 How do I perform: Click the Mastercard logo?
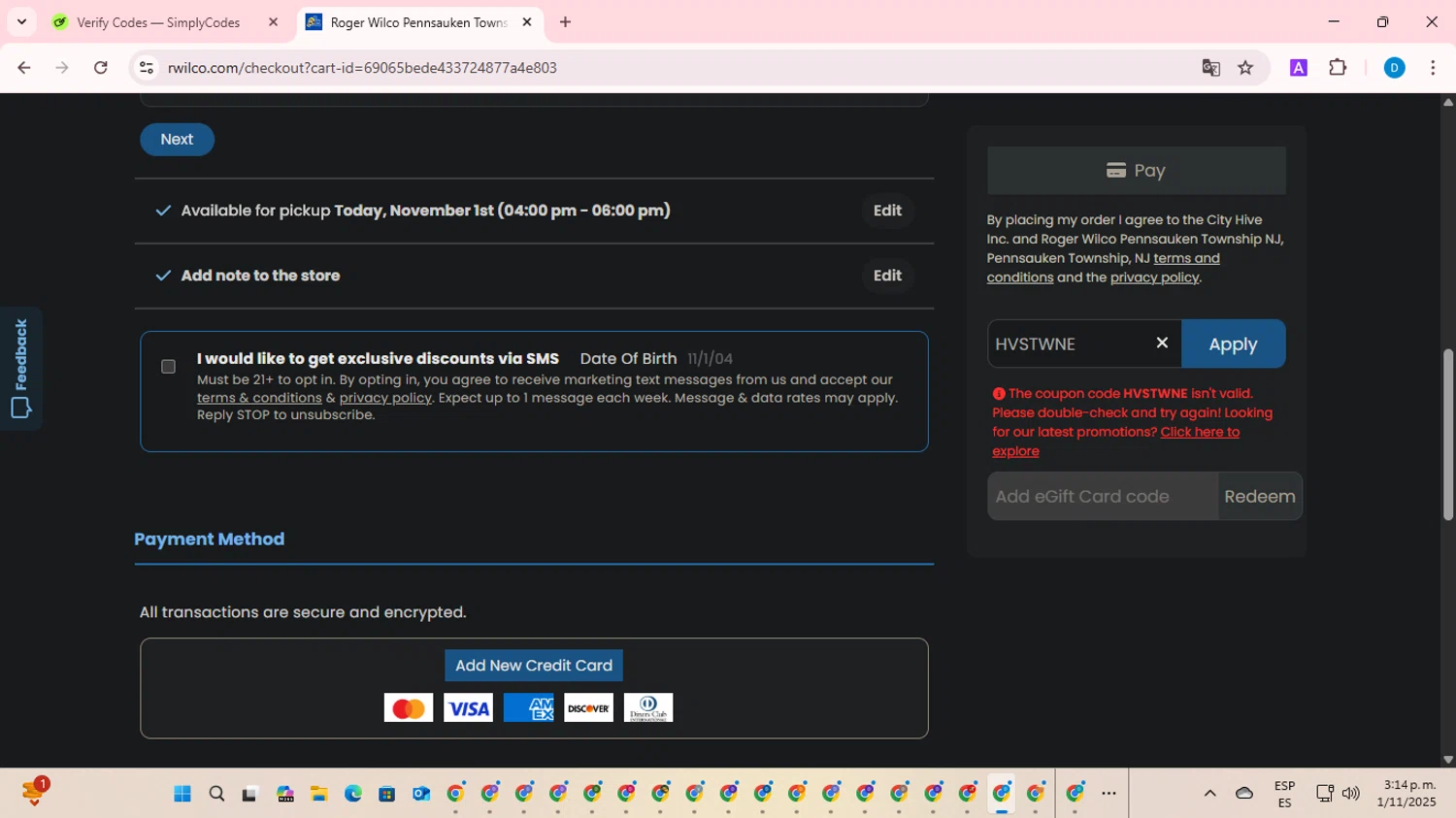click(409, 708)
